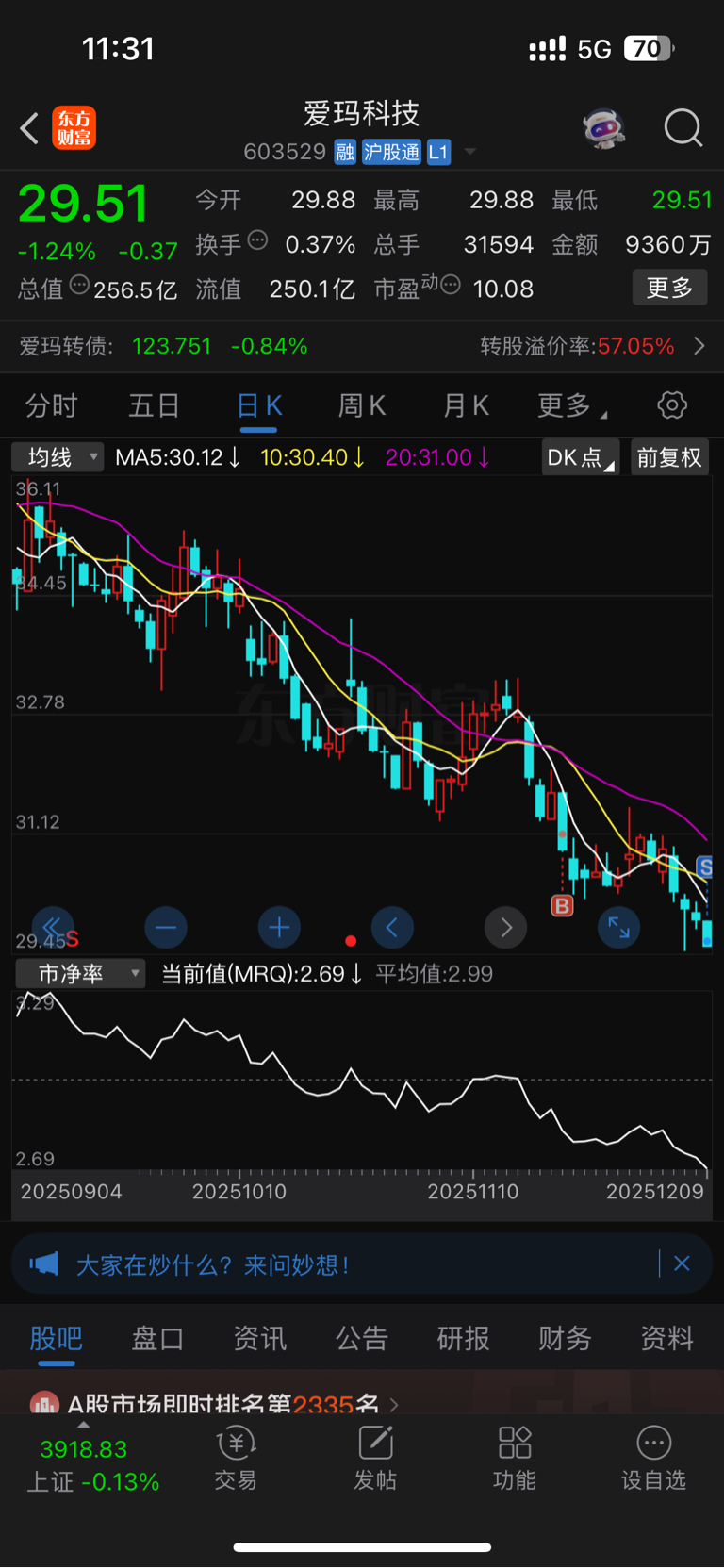Open the 研报 tab
The height and width of the screenshot is (1568, 724).
click(463, 1338)
